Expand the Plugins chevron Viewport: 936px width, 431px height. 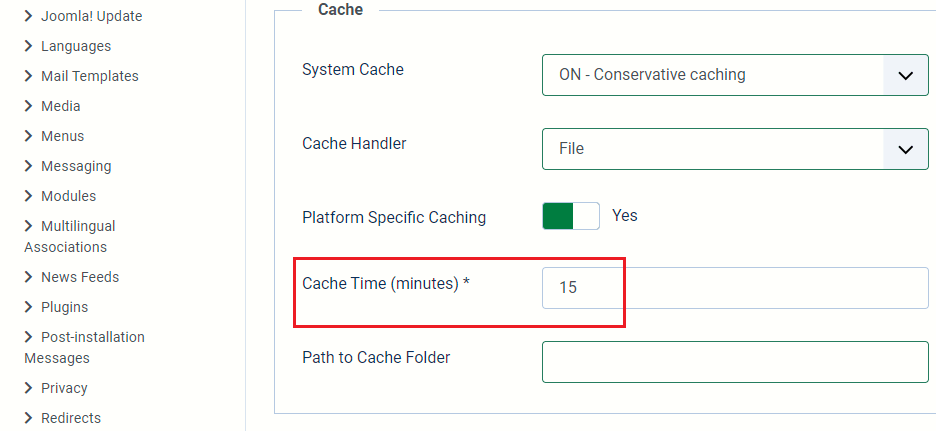click(29, 307)
